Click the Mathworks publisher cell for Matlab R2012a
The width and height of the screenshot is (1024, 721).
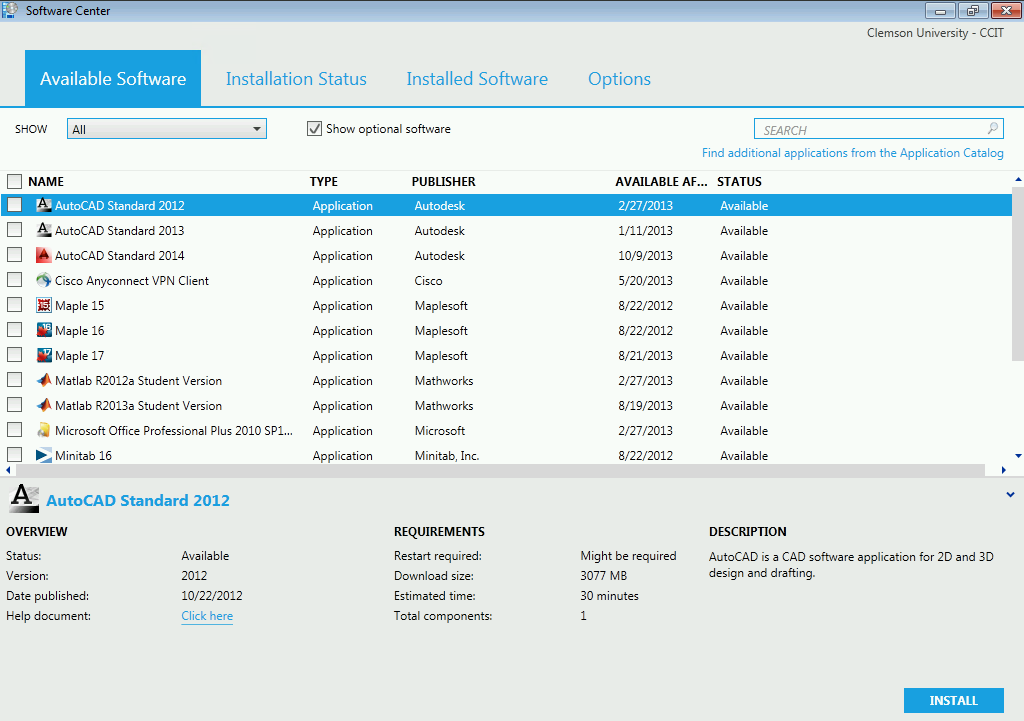coord(443,381)
